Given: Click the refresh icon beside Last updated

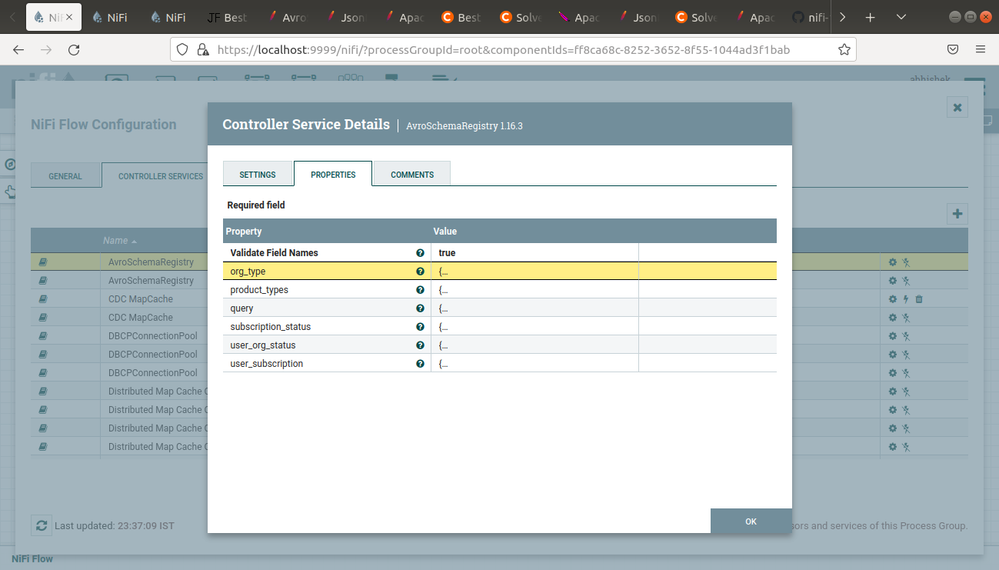Looking at the screenshot, I should 41,525.
